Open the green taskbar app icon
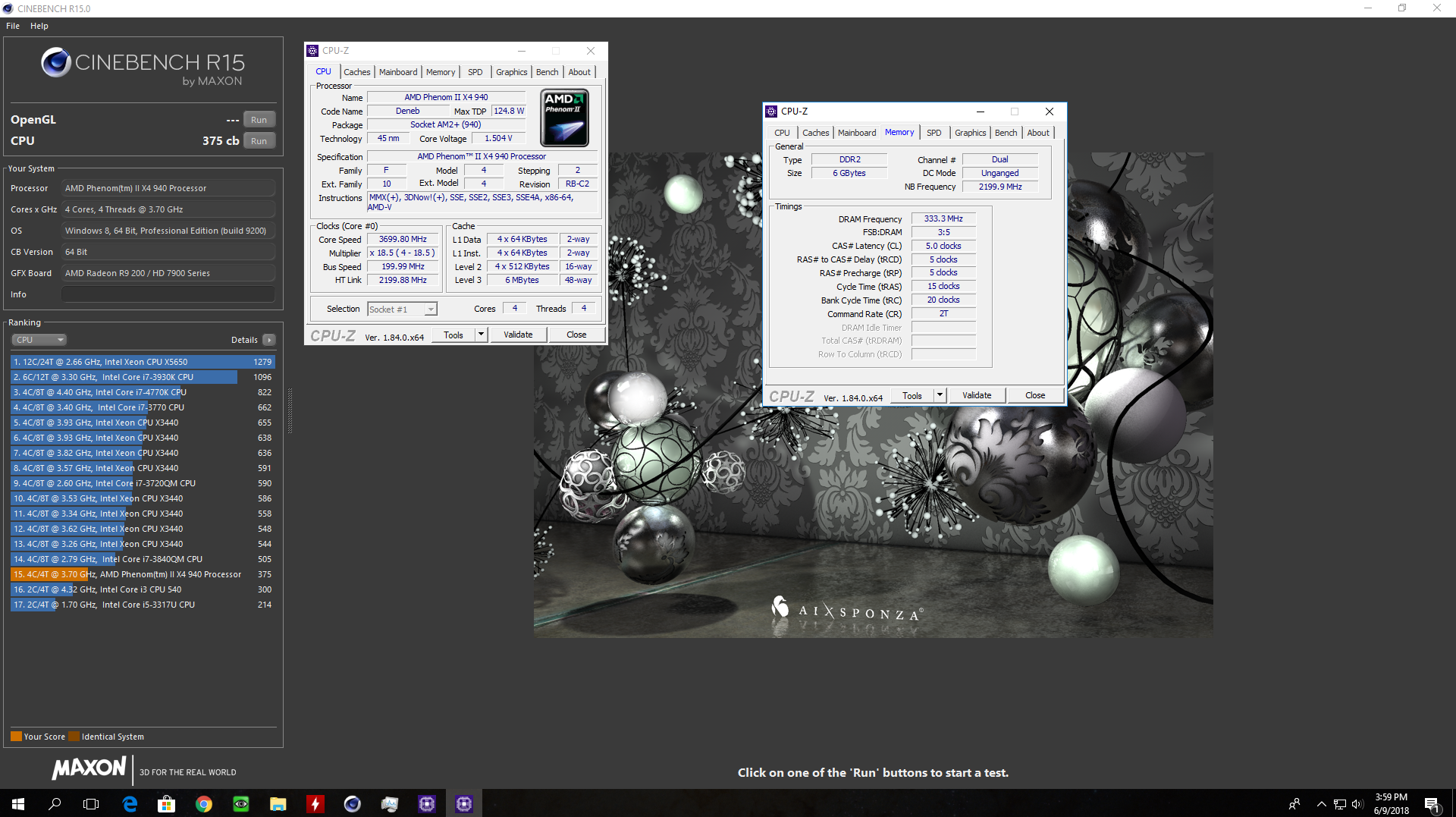Image resolution: width=1456 pixels, height=817 pixels. 241,803
